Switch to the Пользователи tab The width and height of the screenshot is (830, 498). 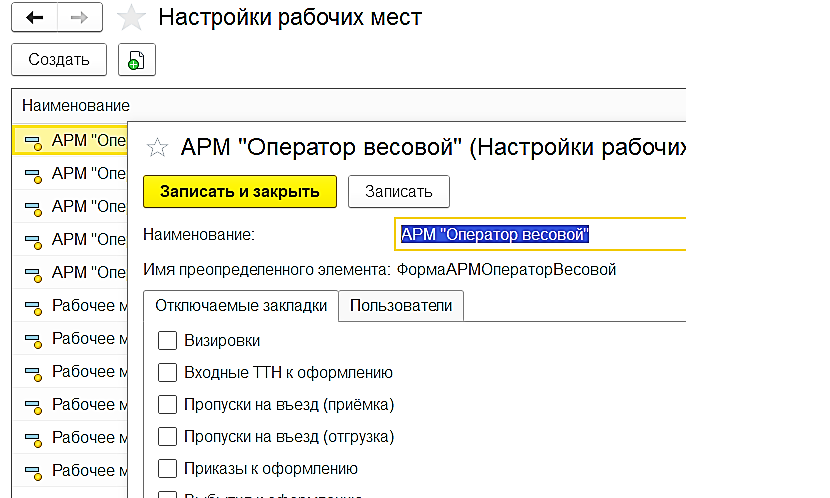401,305
